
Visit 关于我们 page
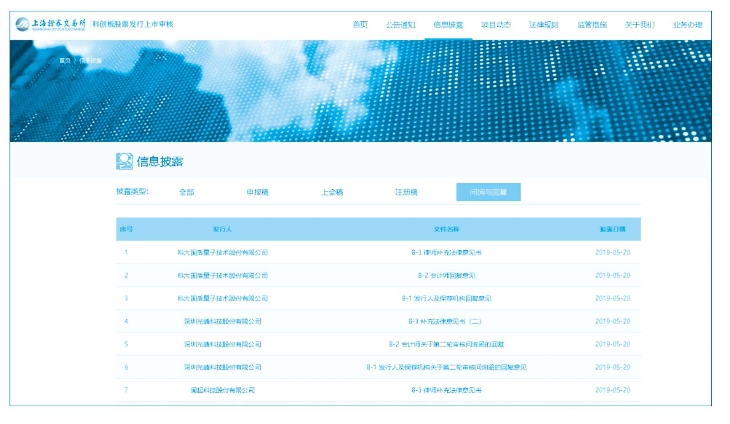coord(639,24)
